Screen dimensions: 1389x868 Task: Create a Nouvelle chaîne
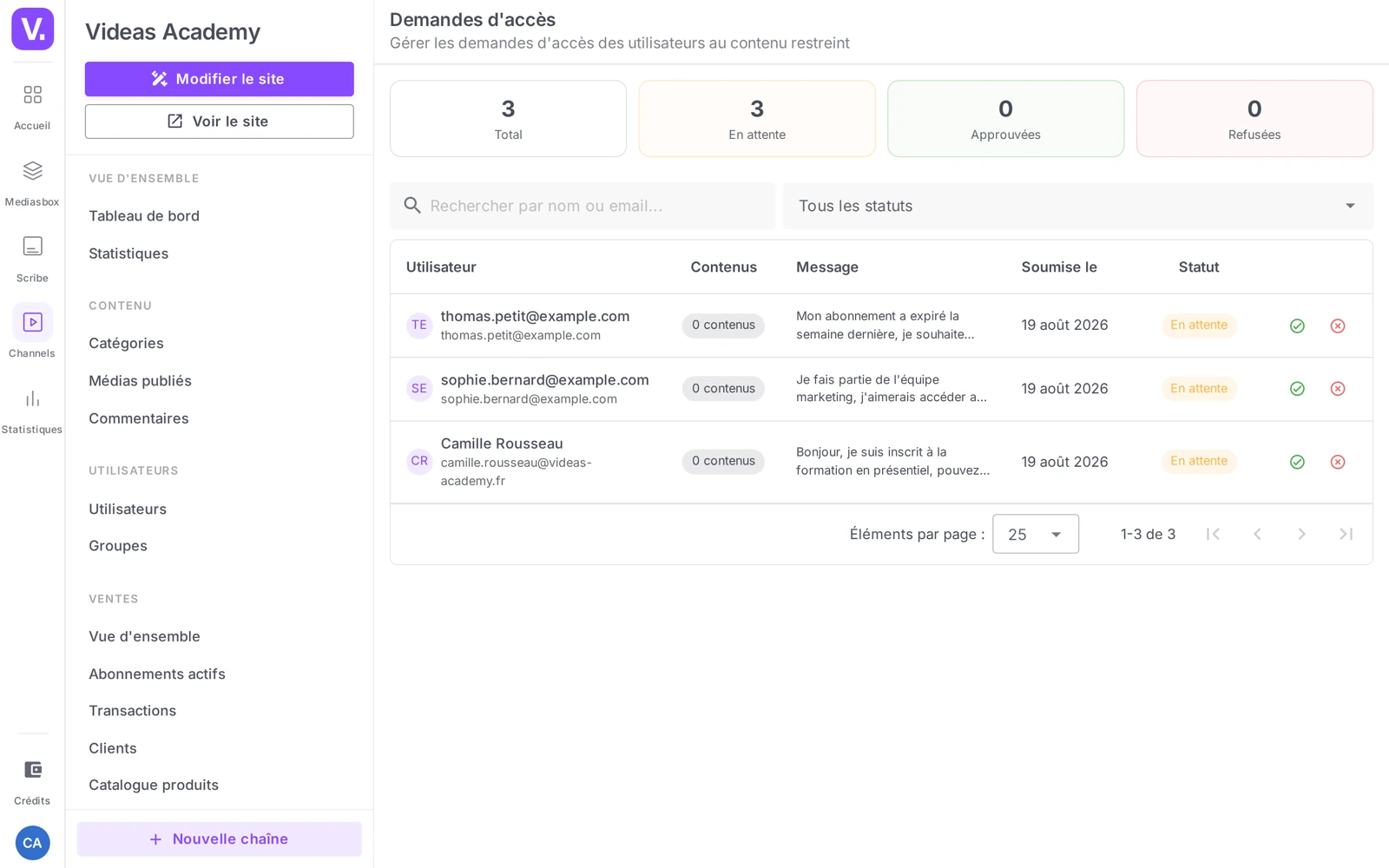[x=219, y=839]
